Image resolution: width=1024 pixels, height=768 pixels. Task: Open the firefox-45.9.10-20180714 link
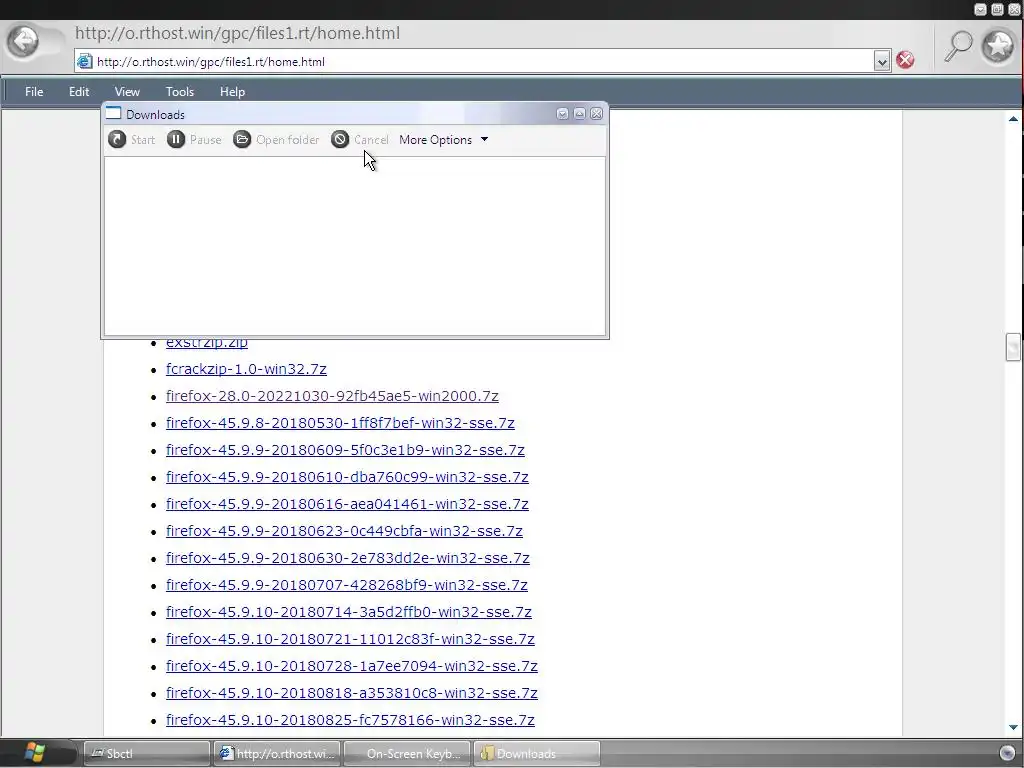pyautogui.click(x=348, y=612)
